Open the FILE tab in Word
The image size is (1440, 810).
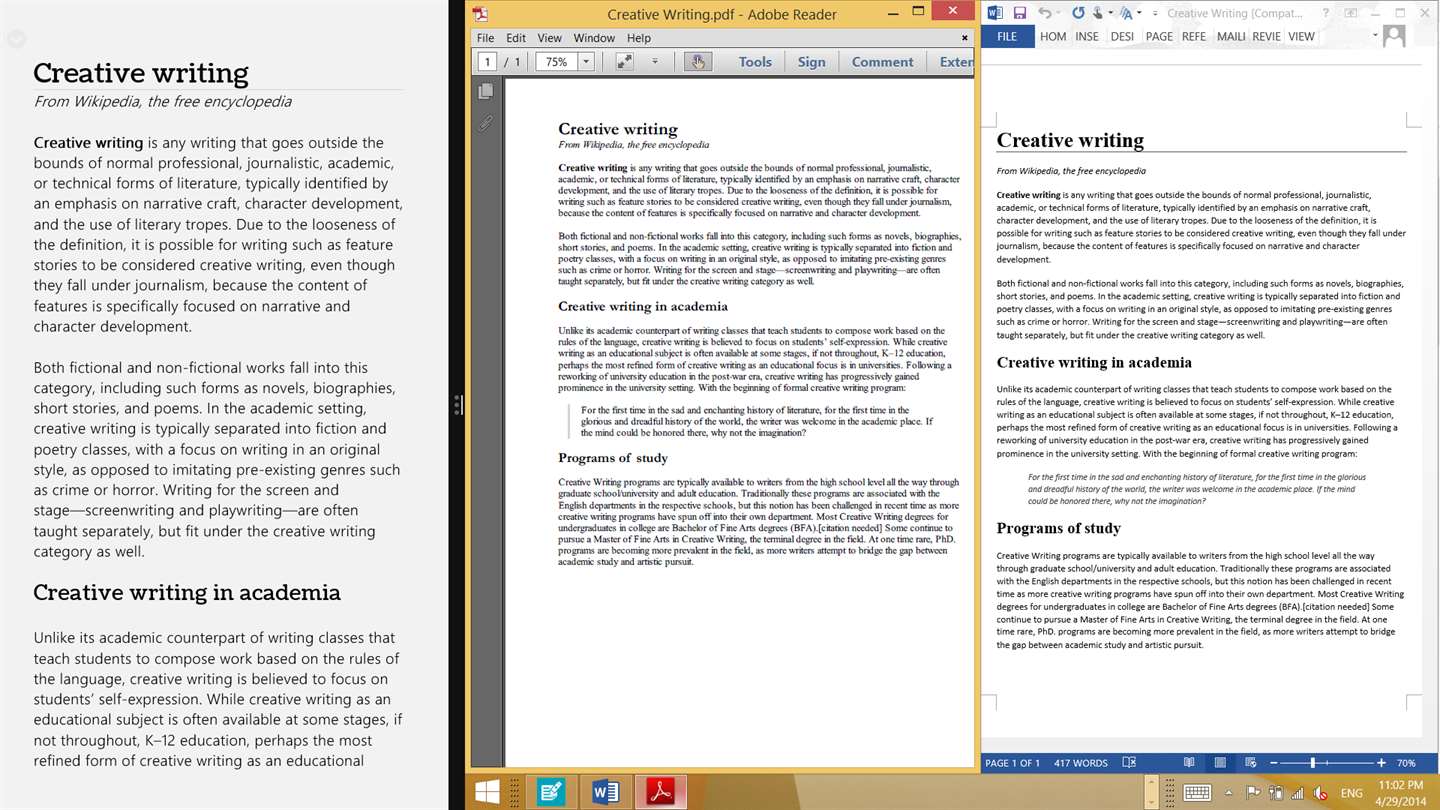(x=1007, y=36)
